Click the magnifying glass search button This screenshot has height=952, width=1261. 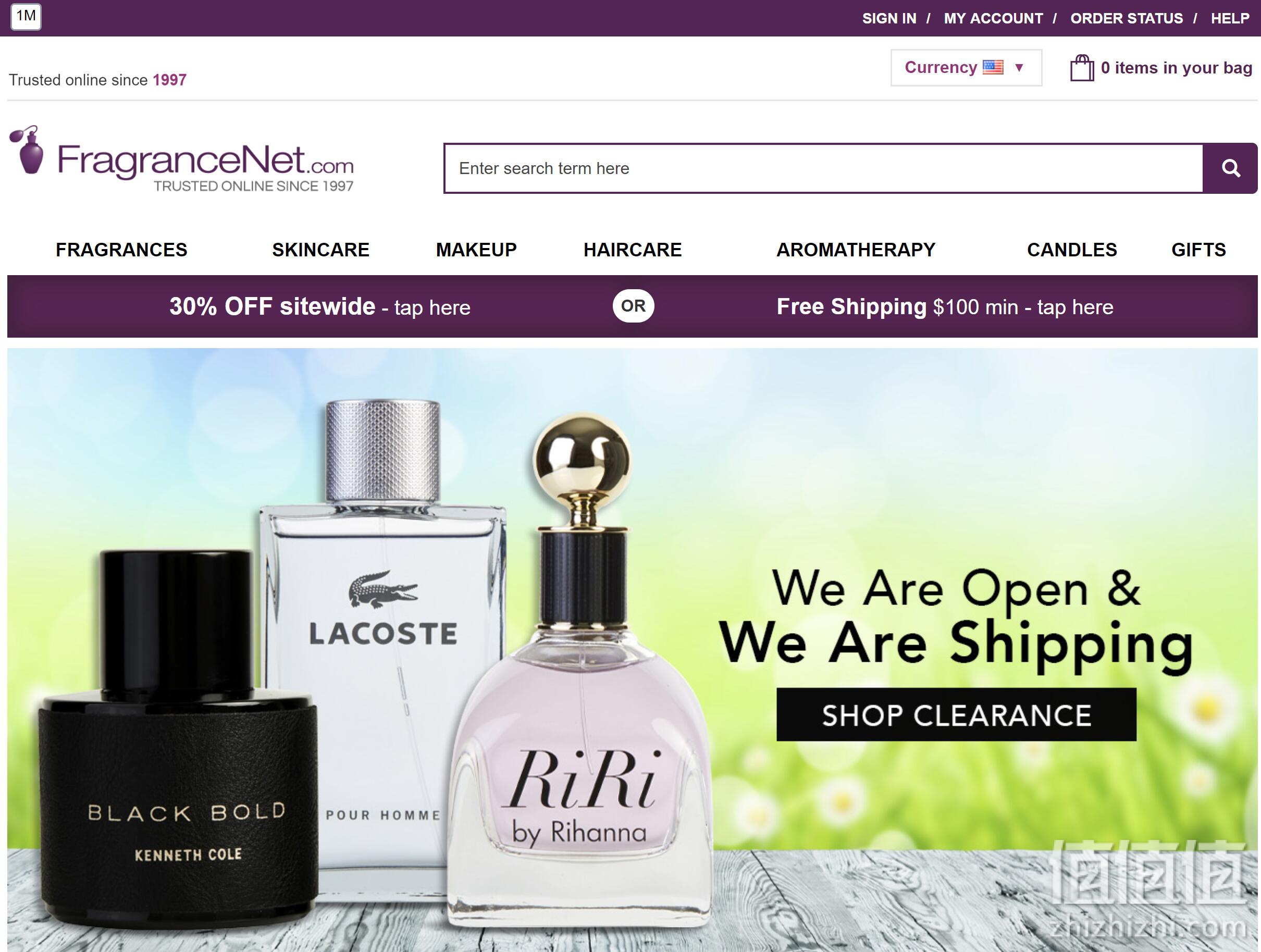[1230, 168]
